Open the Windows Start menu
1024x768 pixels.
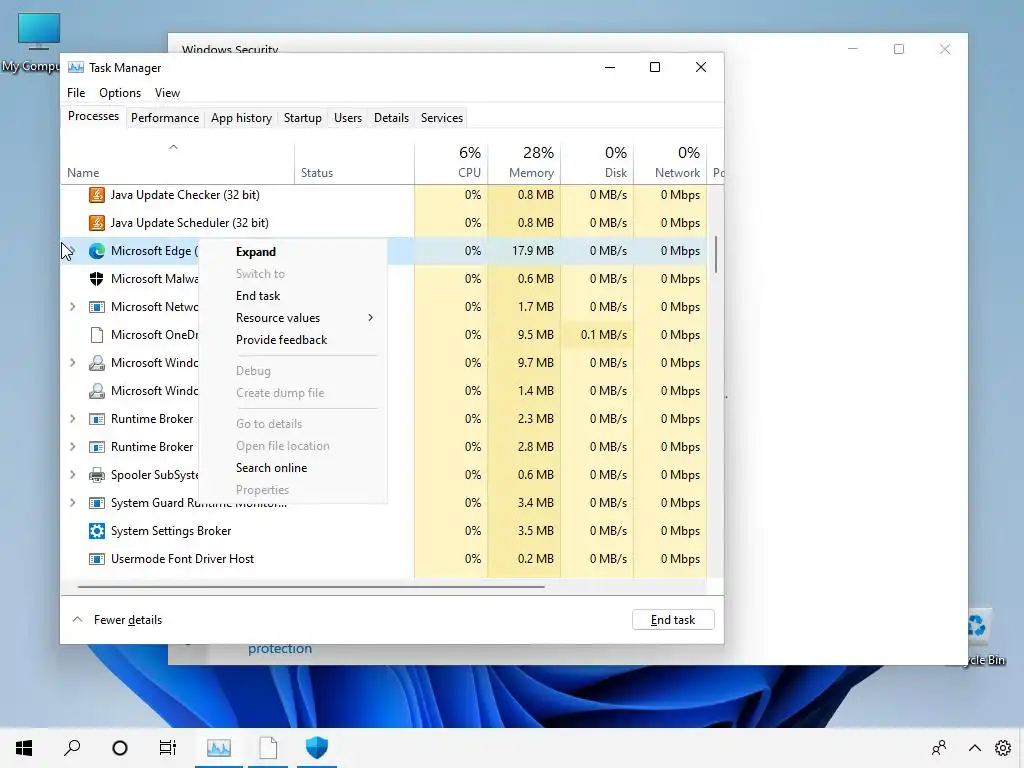pyautogui.click(x=24, y=748)
